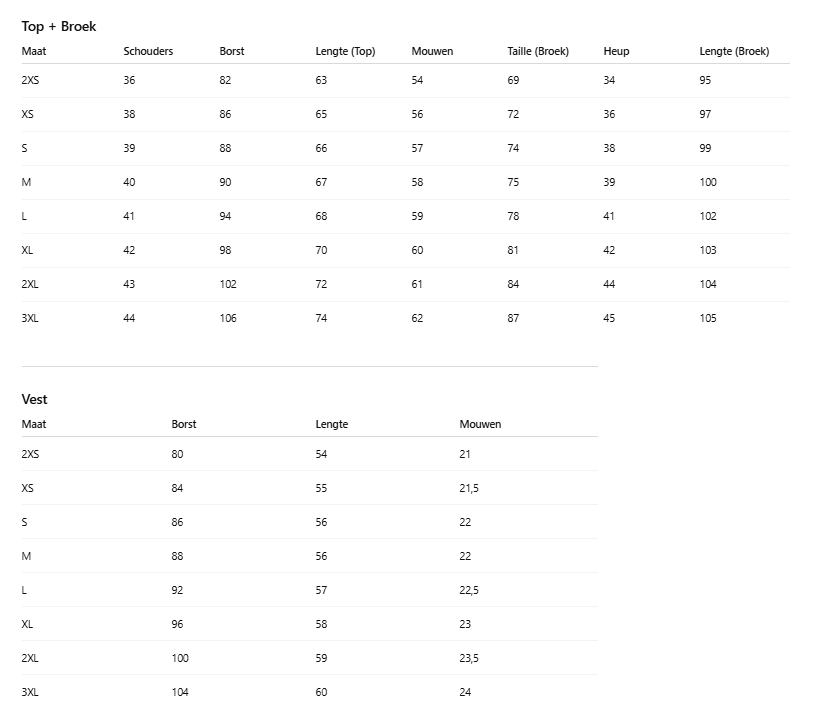
Task: Select the Taille value 78 for size L
Action: [x=513, y=216]
